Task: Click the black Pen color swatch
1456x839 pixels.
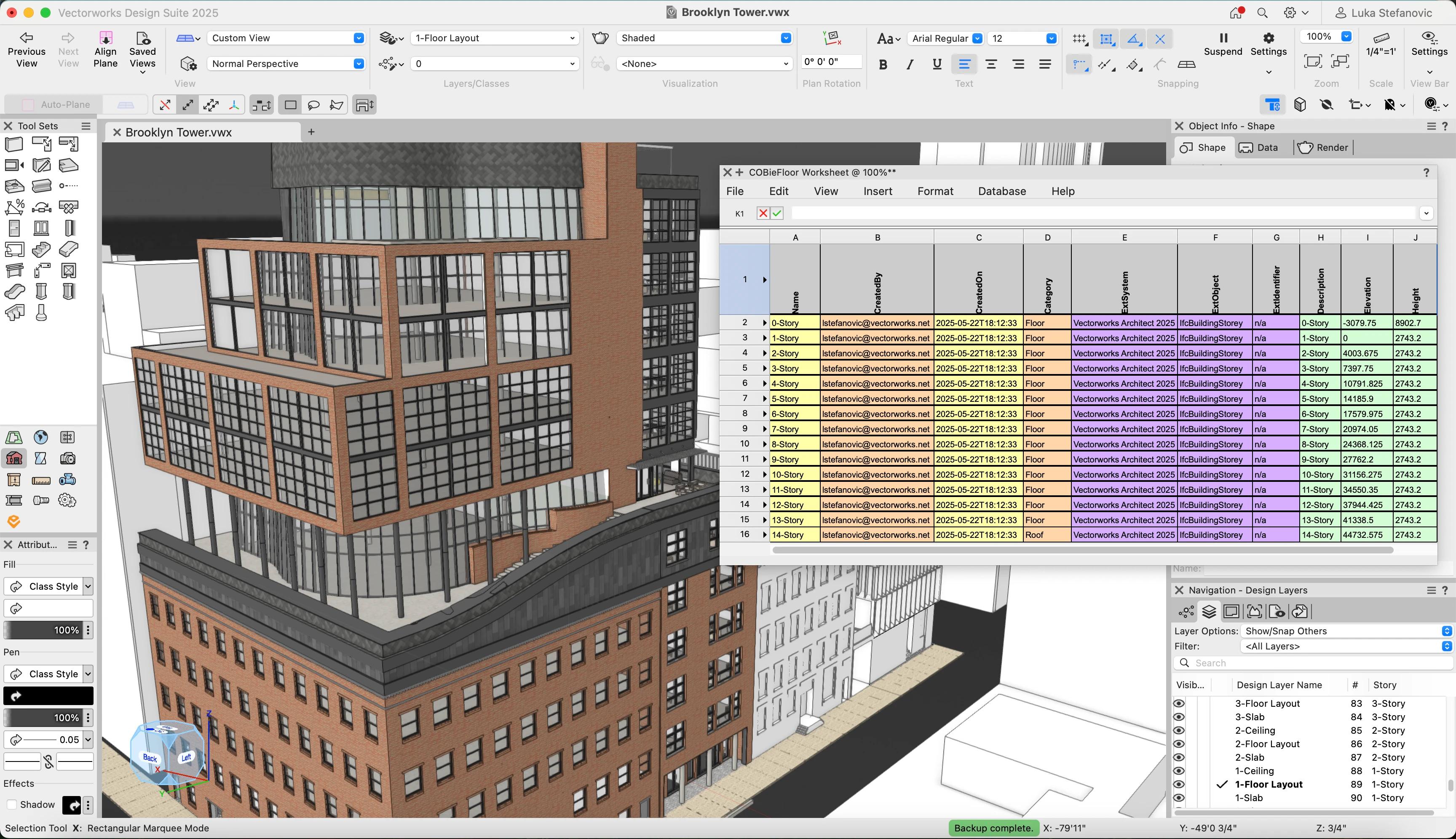Action: (48, 695)
